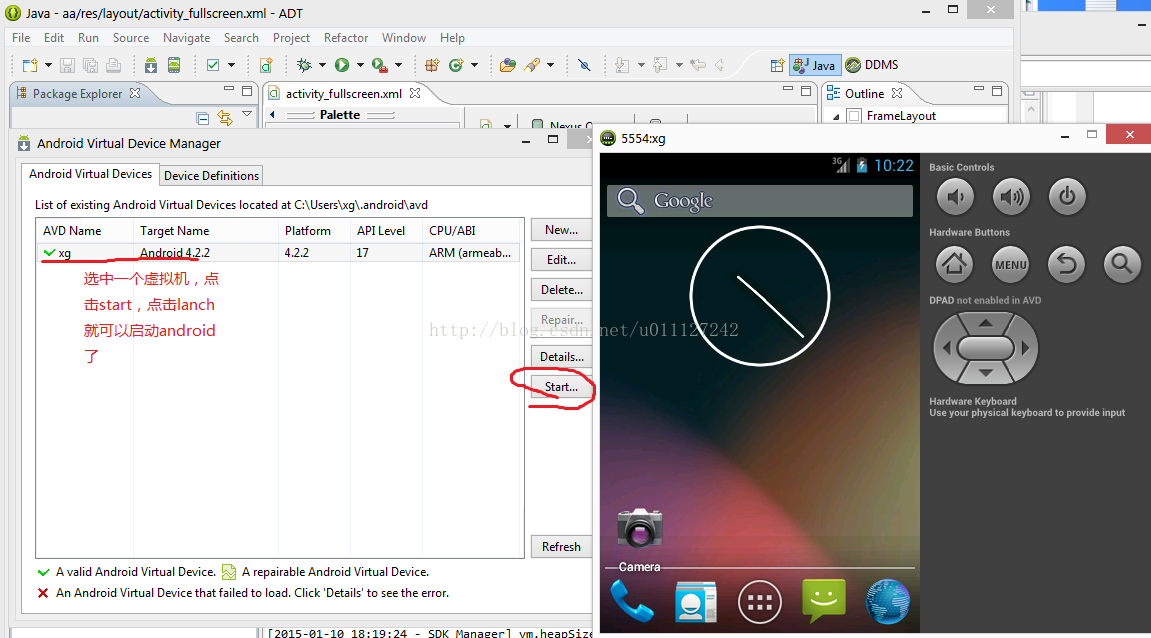Click the Save All toolbar icon
Image resolution: width=1151 pixels, height=638 pixels.
(x=90, y=65)
